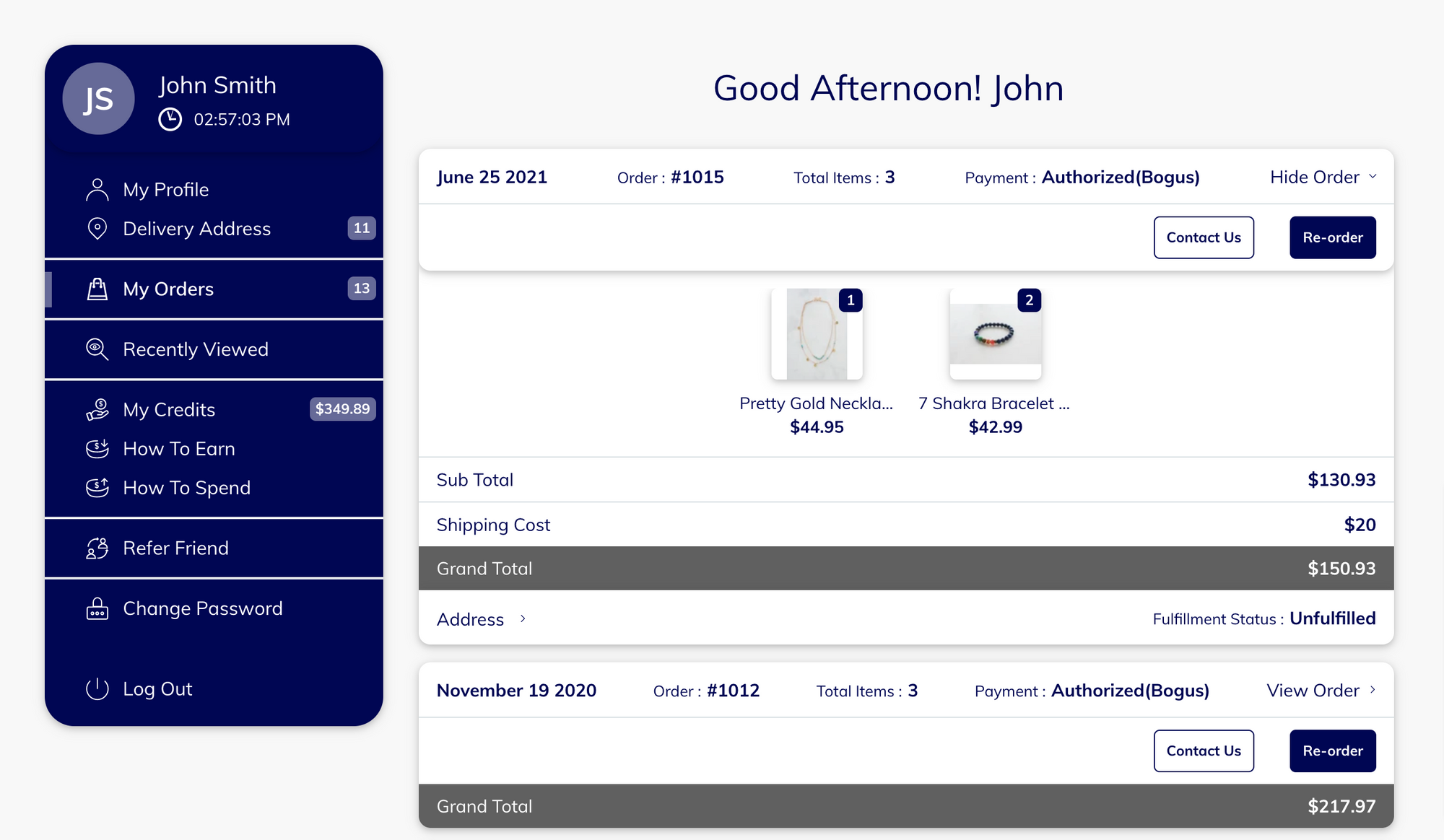Expand the Address section of order #1015
The height and width of the screenshot is (840, 1444).
[482, 619]
